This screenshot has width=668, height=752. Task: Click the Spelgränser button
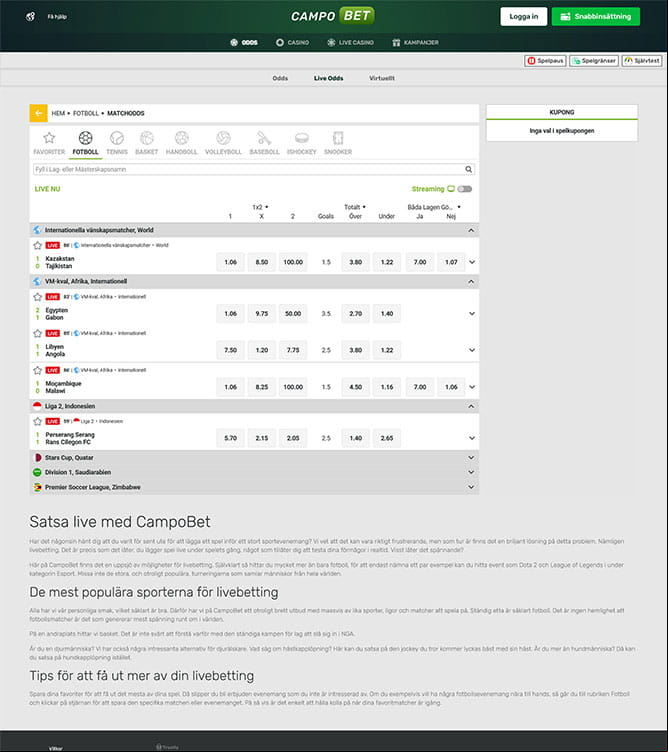(x=594, y=61)
